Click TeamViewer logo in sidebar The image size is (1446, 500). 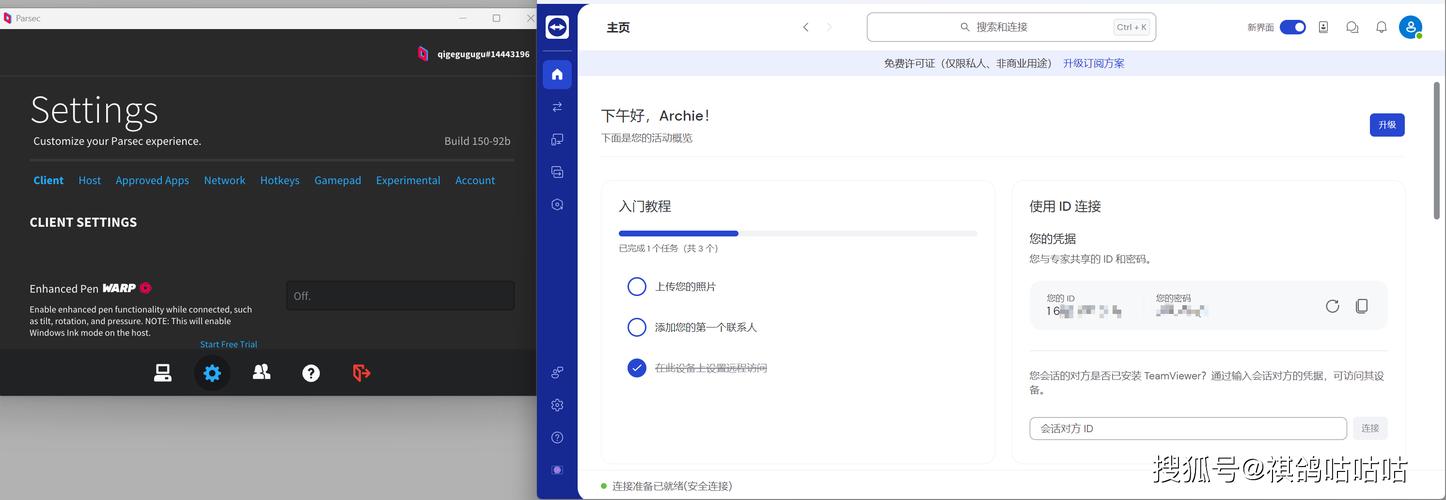[x=557, y=28]
